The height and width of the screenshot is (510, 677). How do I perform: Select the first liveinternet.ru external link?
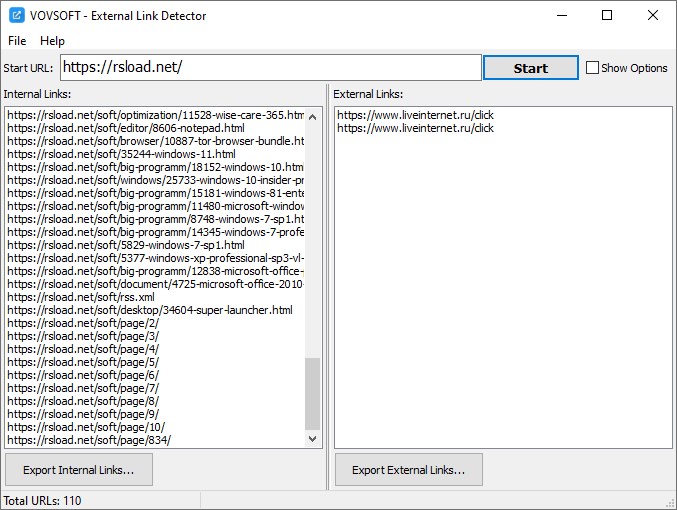click(x=415, y=115)
